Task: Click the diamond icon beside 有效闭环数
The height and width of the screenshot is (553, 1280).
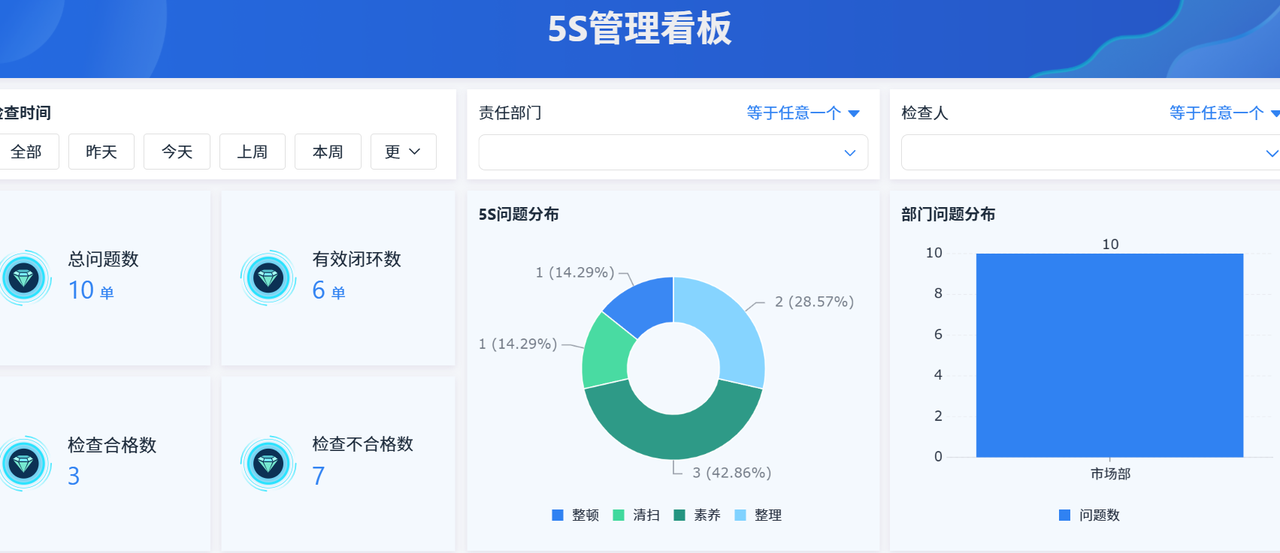Action: (x=268, y=277)
